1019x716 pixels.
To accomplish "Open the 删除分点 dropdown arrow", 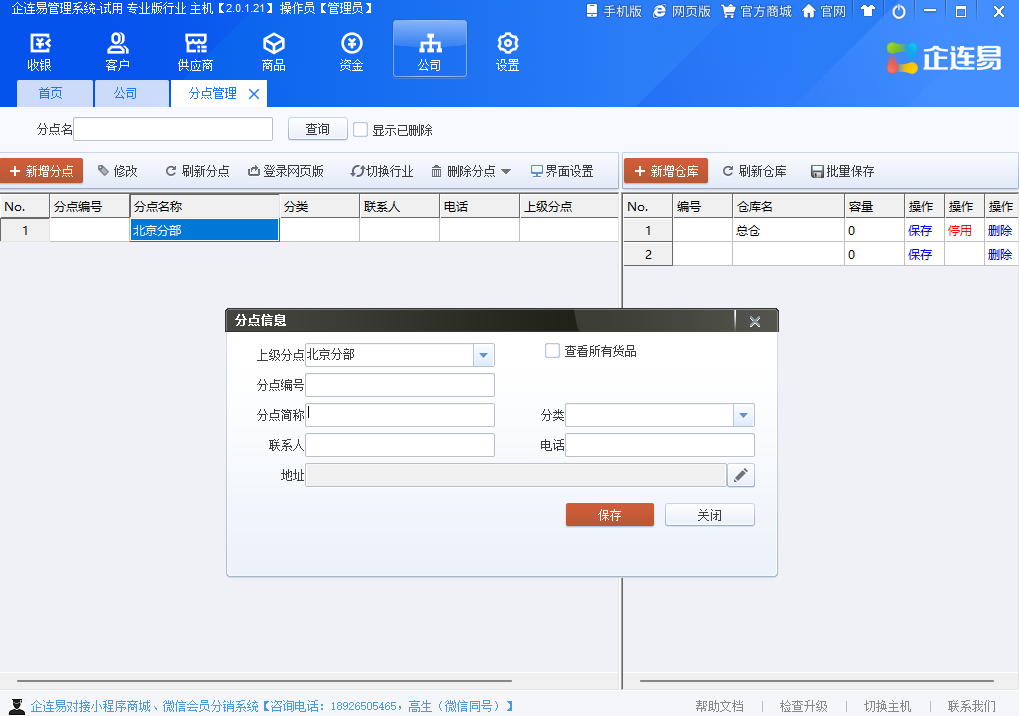I will click(506, 171).
